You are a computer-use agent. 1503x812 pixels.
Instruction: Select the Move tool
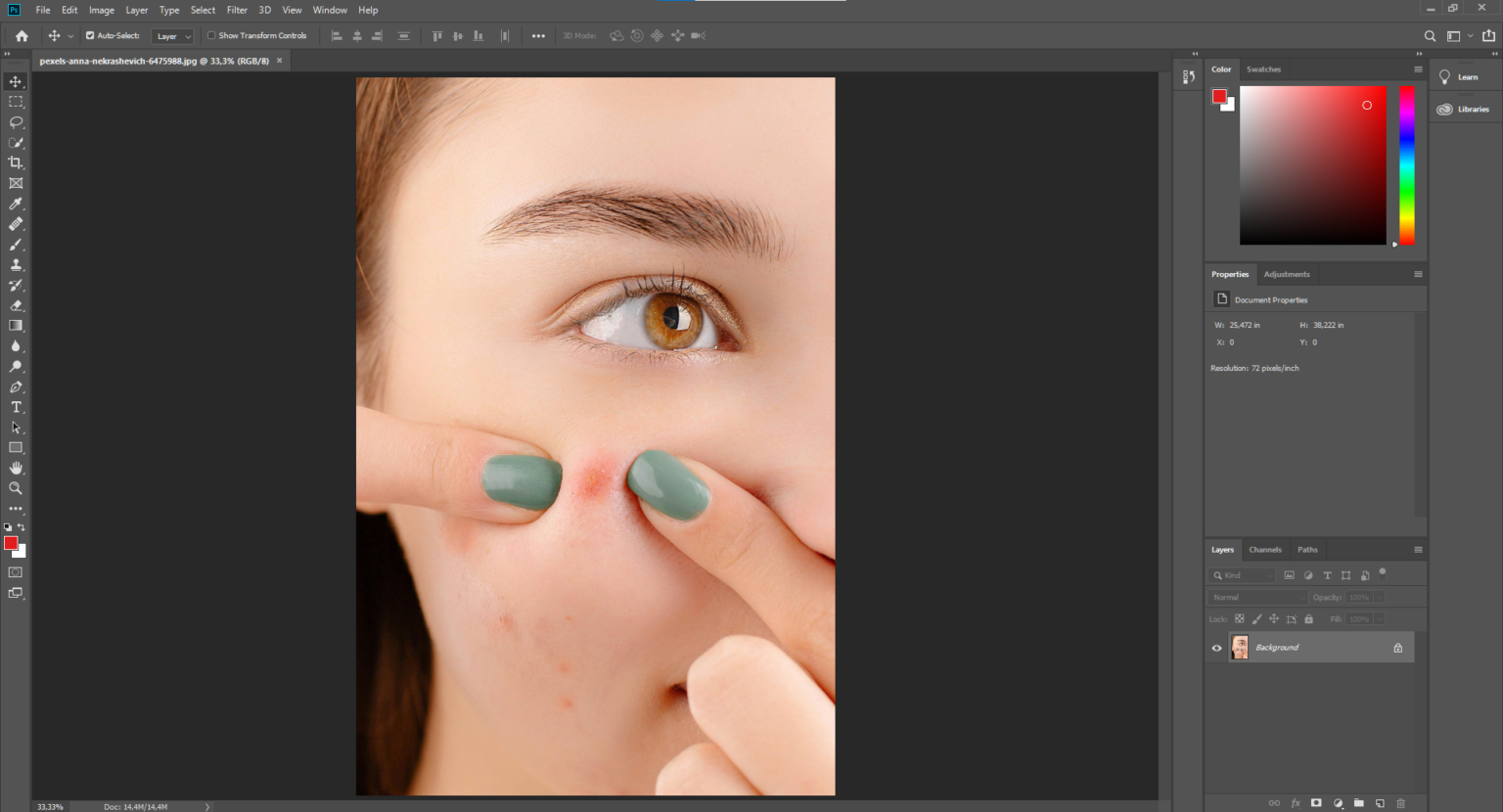coord(16,81)
